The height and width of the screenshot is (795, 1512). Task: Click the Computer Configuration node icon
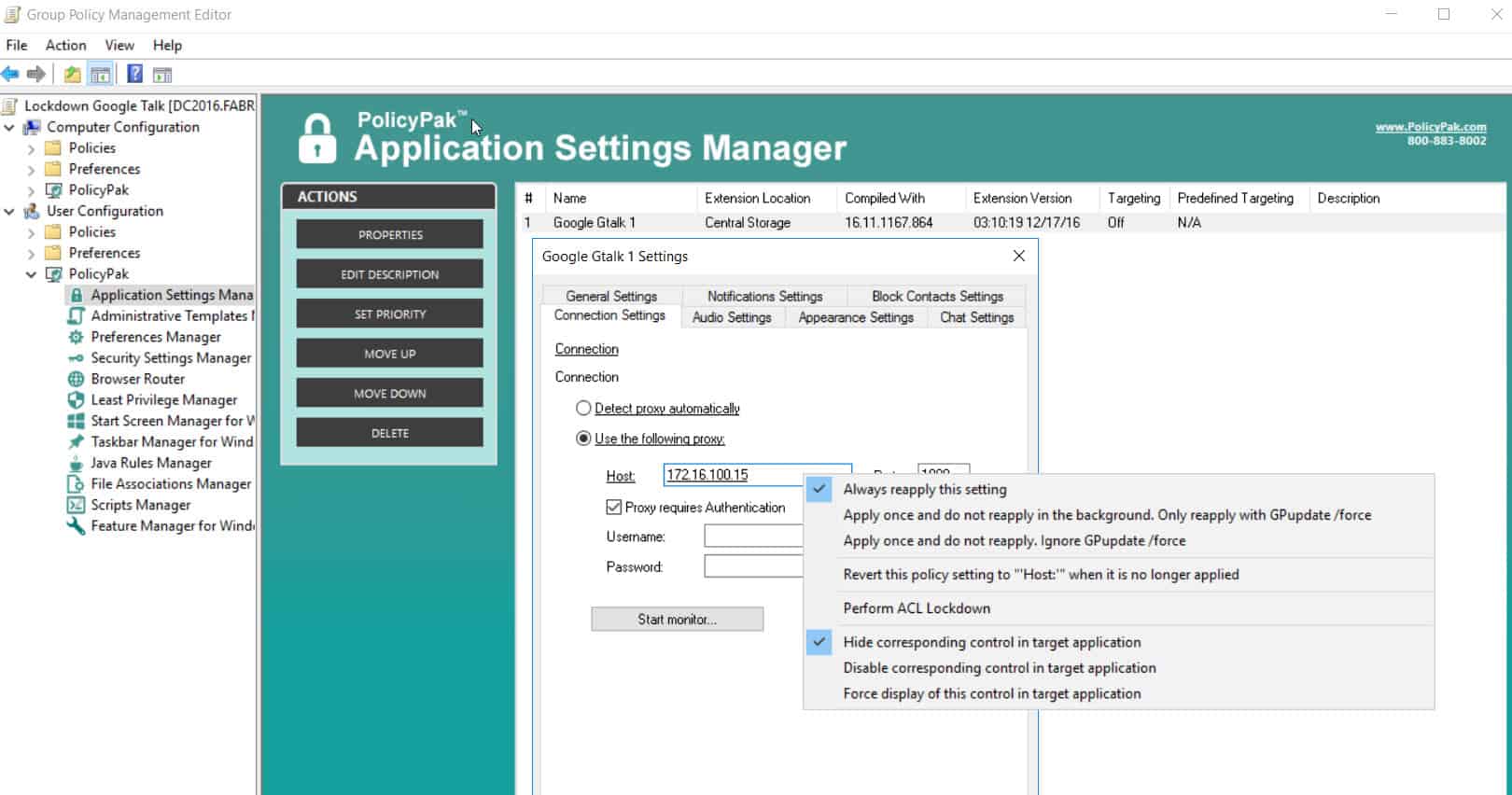pyautogui.click(x=32, y=127)
